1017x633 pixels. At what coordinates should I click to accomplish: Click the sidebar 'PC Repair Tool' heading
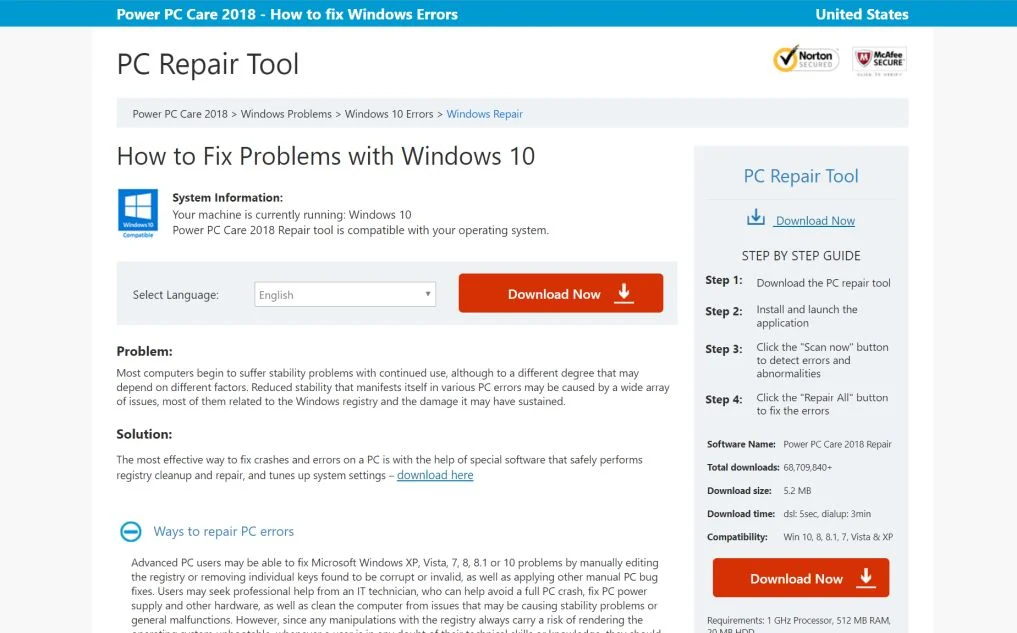coord(801,176)
